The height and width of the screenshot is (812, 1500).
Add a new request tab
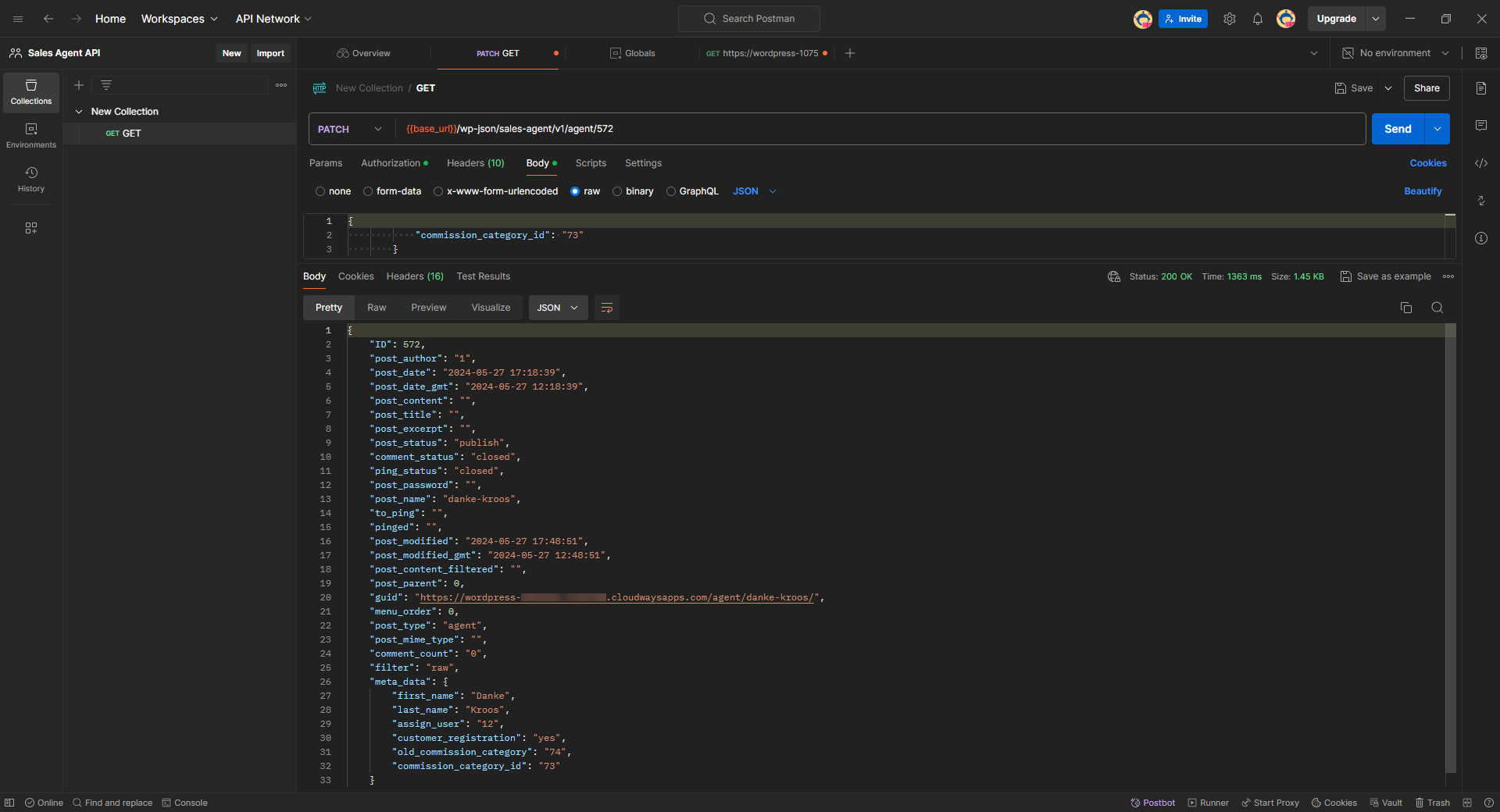(x=850, y=53)
